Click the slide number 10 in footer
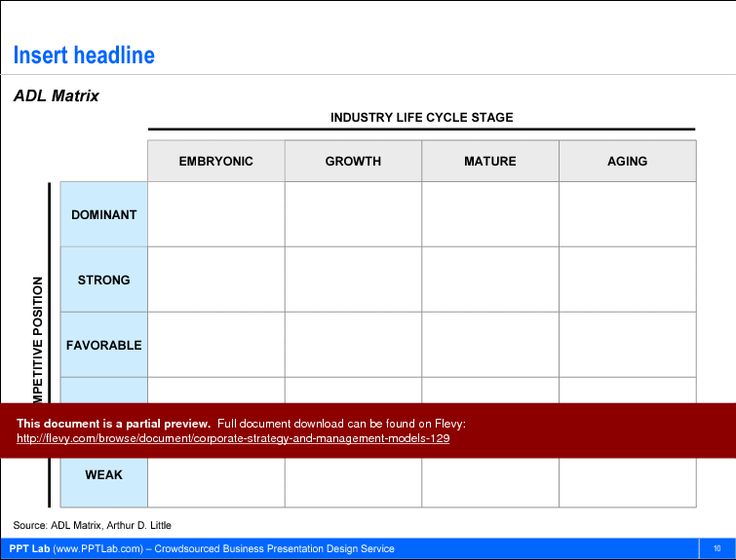Image resolution: width=736 pixels, height=560 pixels. click(717, 548)
